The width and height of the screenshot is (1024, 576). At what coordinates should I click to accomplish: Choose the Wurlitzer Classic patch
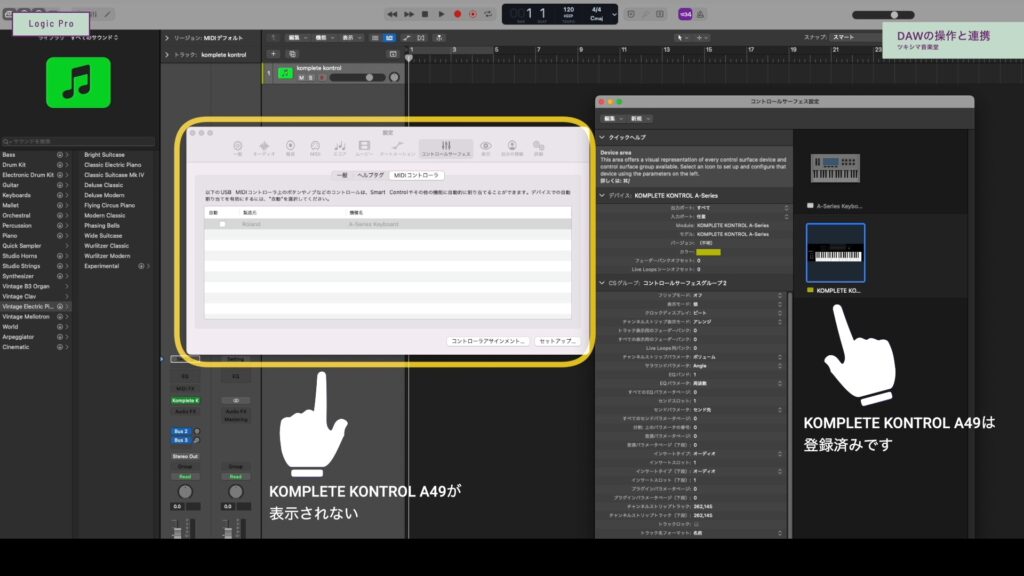[106, 246]
